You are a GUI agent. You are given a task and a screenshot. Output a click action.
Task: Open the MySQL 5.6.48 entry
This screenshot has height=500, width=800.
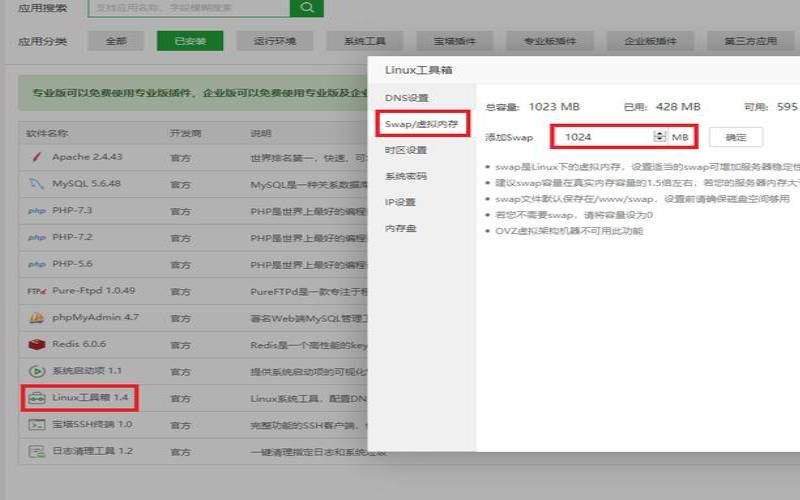[86, 183]
